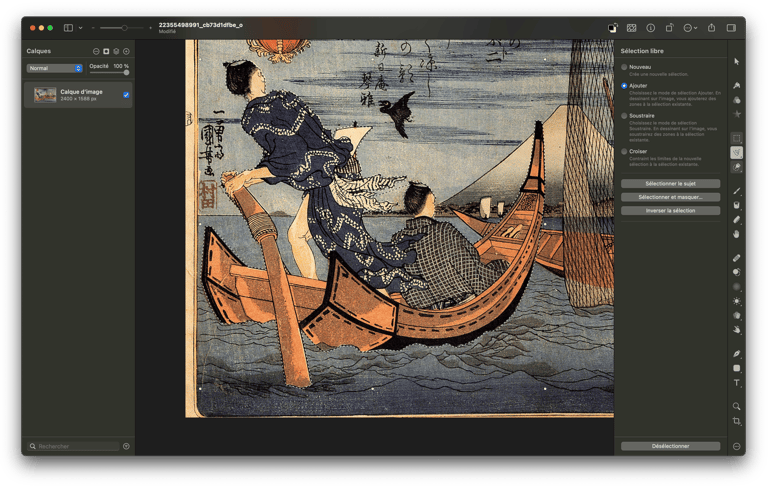Open the Share menu icon
The image size is (768, 488).
[x=711, y=28]
